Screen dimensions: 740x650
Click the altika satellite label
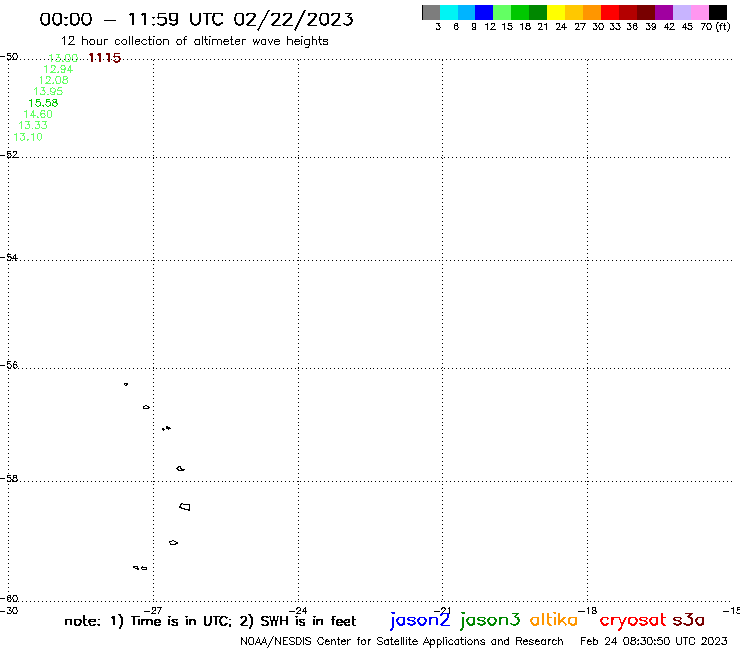(554, 619)
